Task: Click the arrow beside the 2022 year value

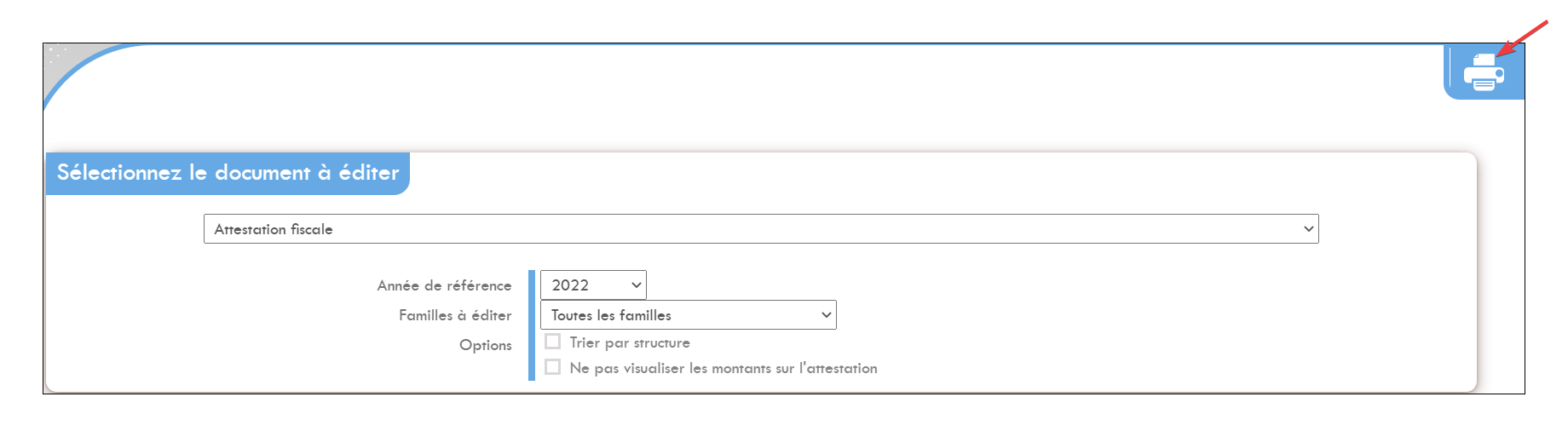Action: [636, 285]
